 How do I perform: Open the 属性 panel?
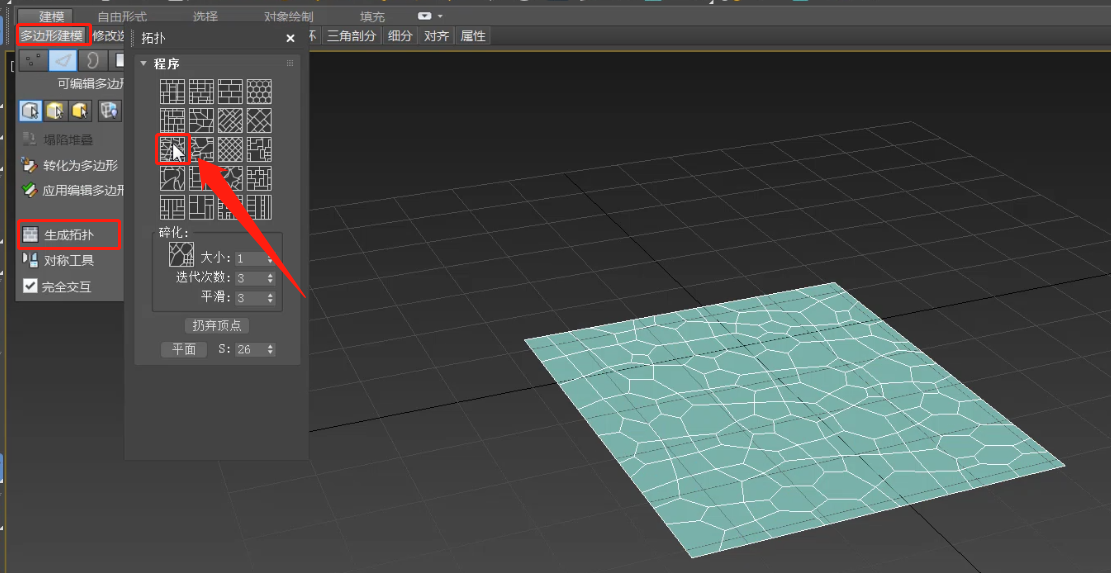tap(473, 35)
